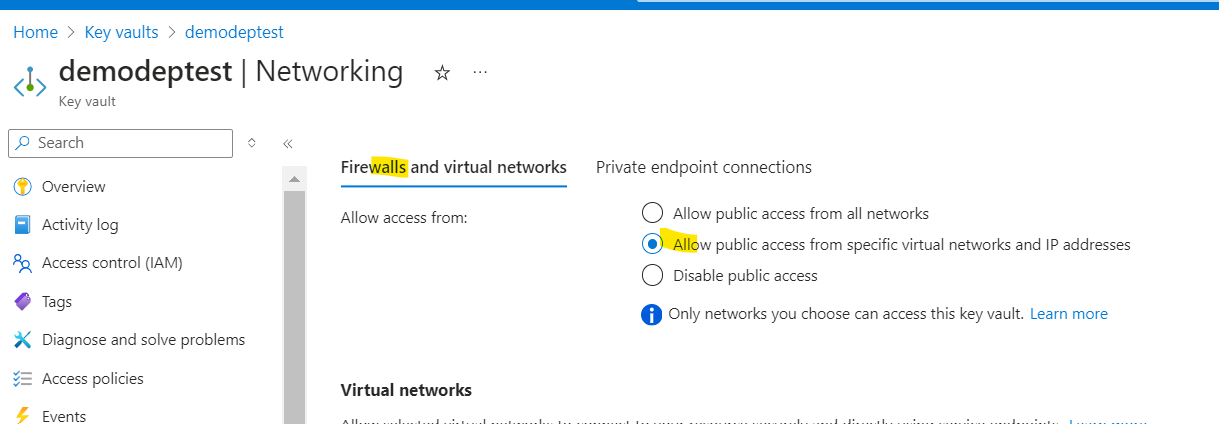Click the Activity log icon
This screenshot has height=424, width=1219.
23,225
